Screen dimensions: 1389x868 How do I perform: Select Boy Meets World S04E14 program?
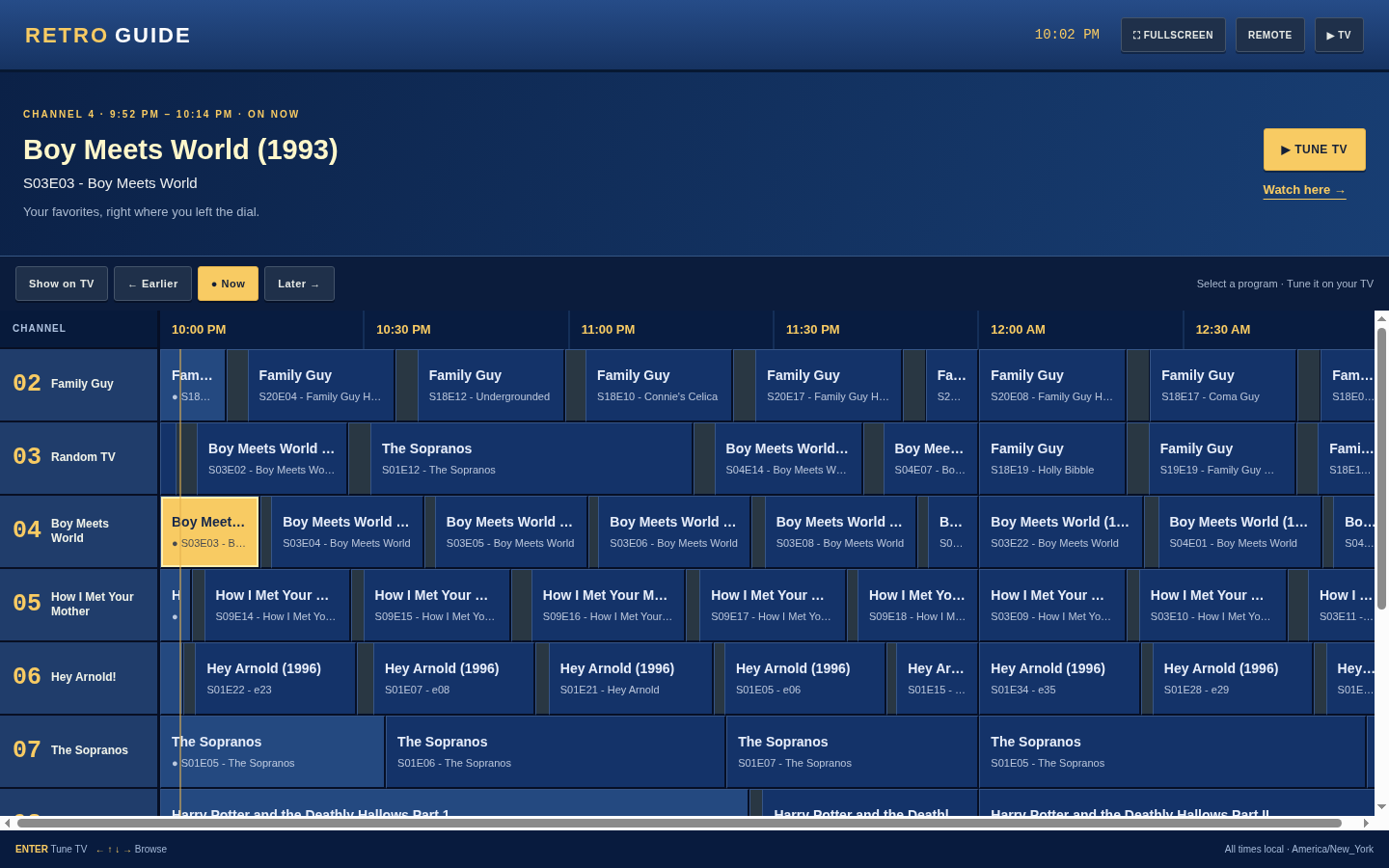789,458
